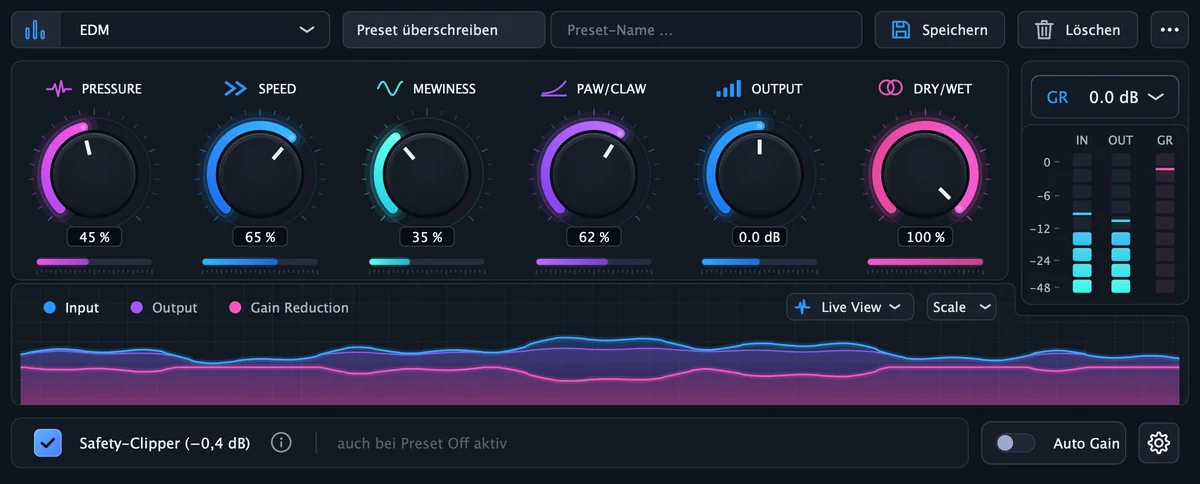Click the 65 % speed value box

tap(260, 237)
